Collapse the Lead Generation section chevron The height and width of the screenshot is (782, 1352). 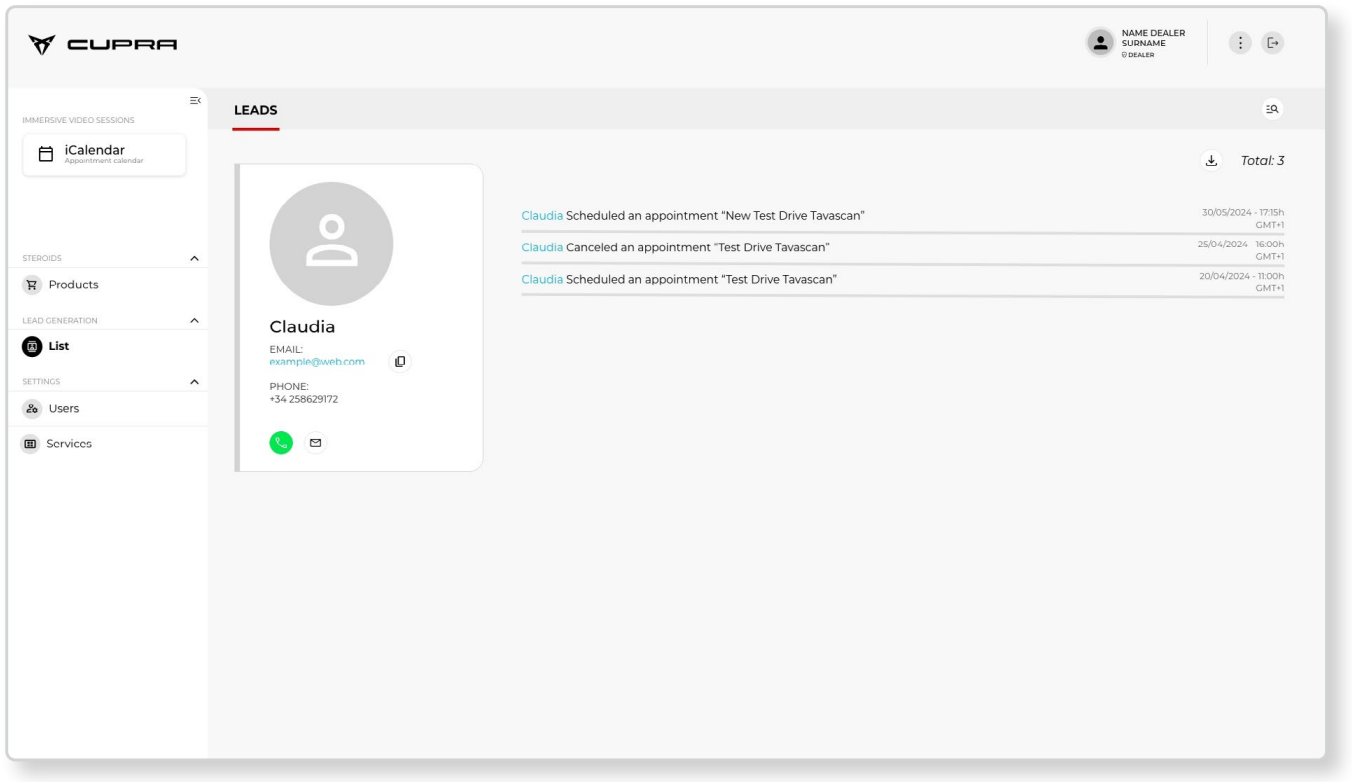pyautogui.click(x=194, y=321)
